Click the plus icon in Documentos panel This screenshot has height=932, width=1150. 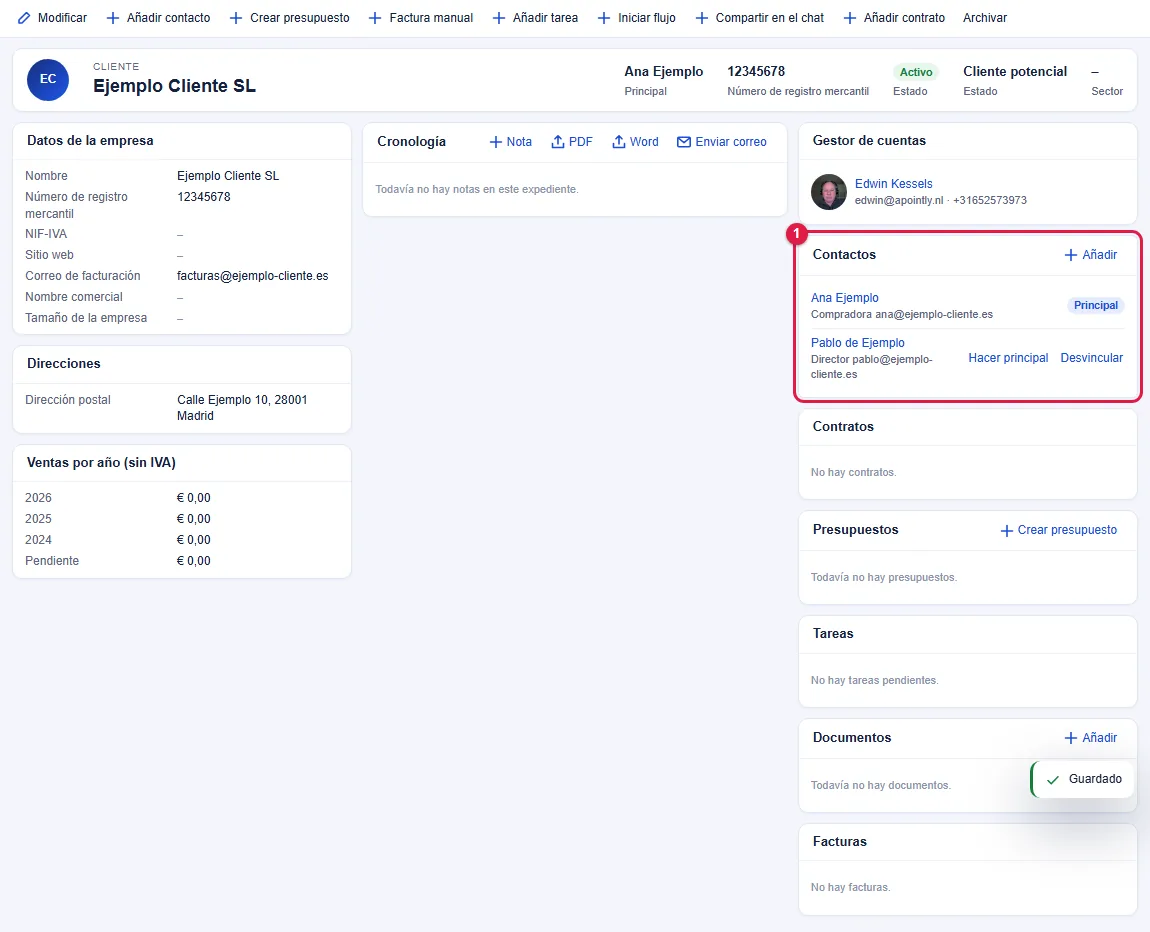click(1071, 738)
